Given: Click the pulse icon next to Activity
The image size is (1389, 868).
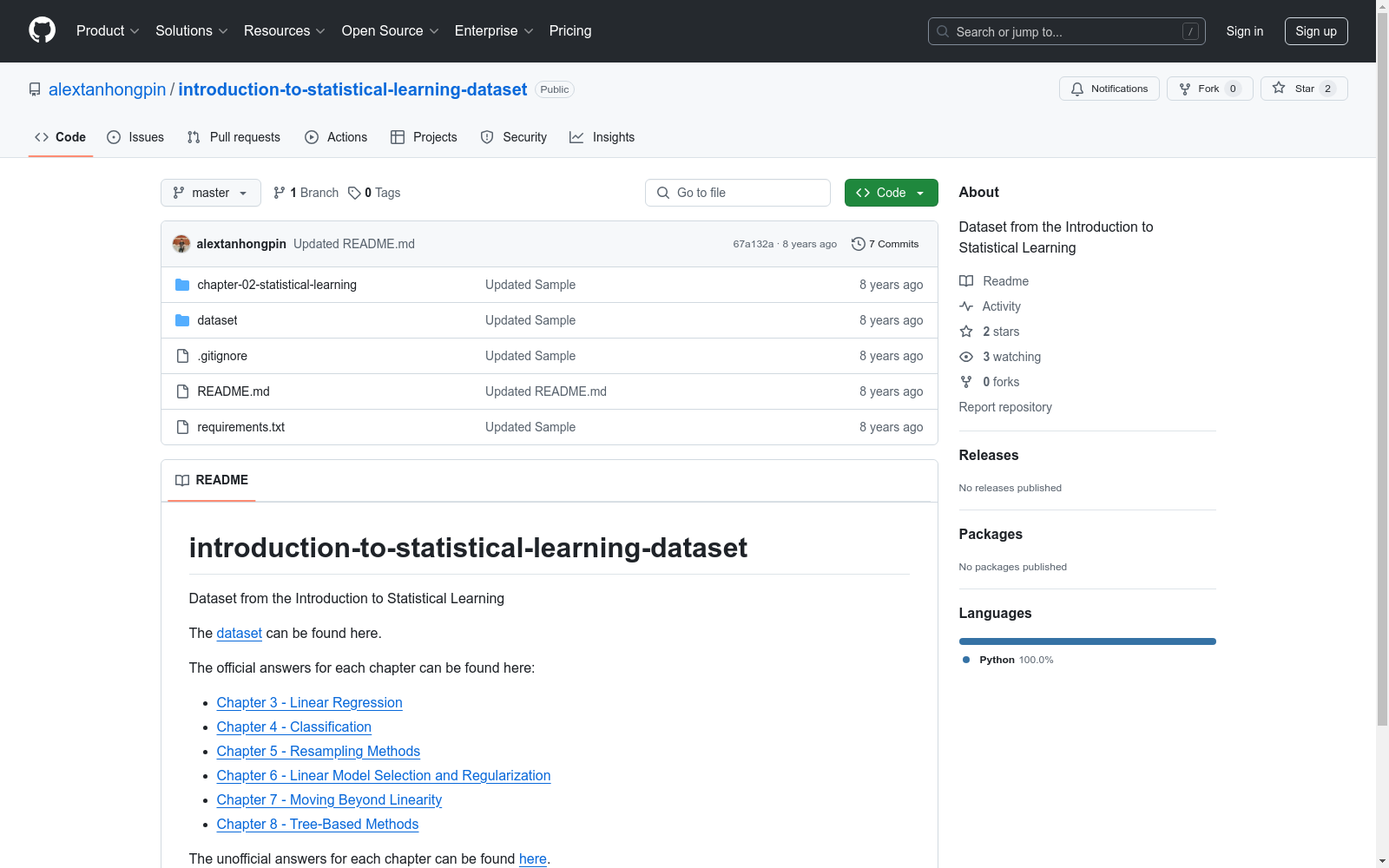Looking at the screenshot, I should click(966, 306).
